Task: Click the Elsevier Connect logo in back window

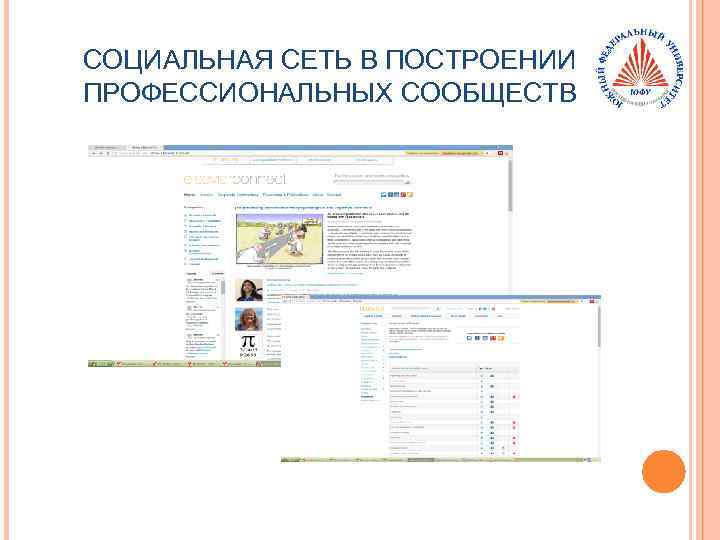Action: [235, 179]
